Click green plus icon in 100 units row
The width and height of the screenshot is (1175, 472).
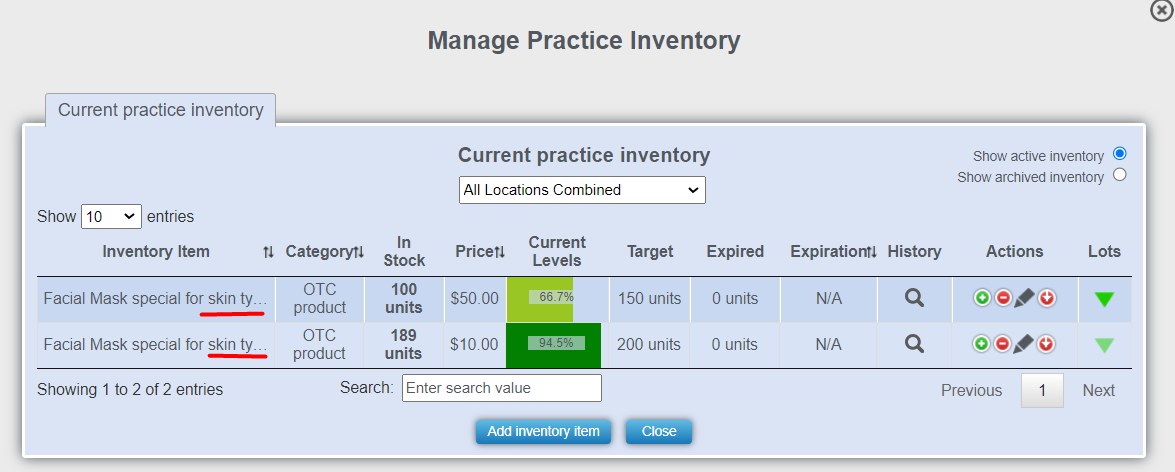(x=981, y=298)
